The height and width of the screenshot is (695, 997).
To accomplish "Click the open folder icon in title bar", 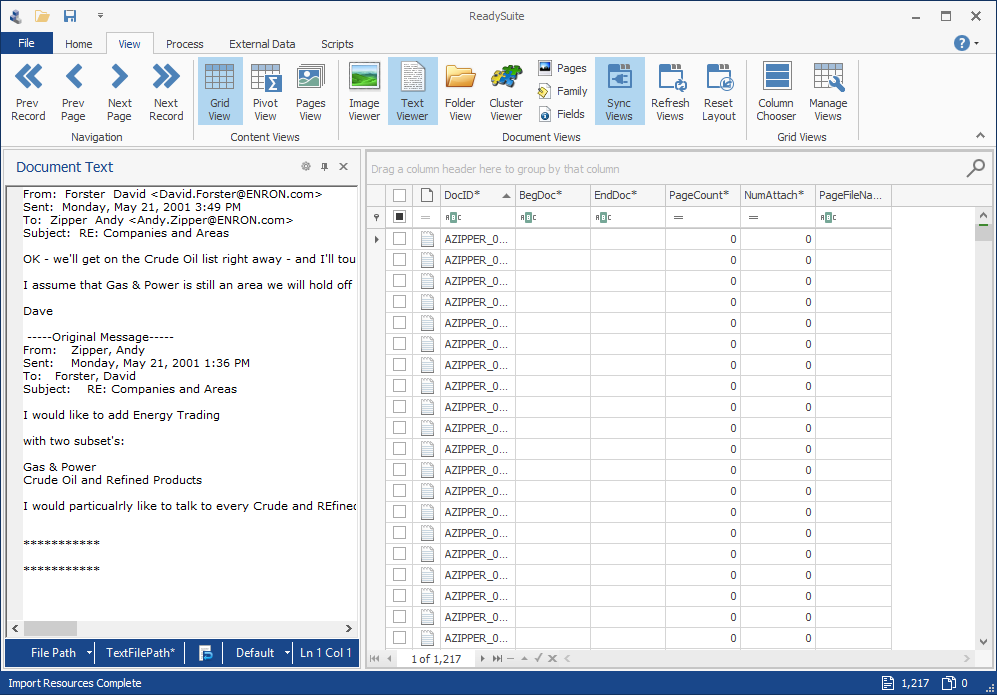I will tap(43, 16).
